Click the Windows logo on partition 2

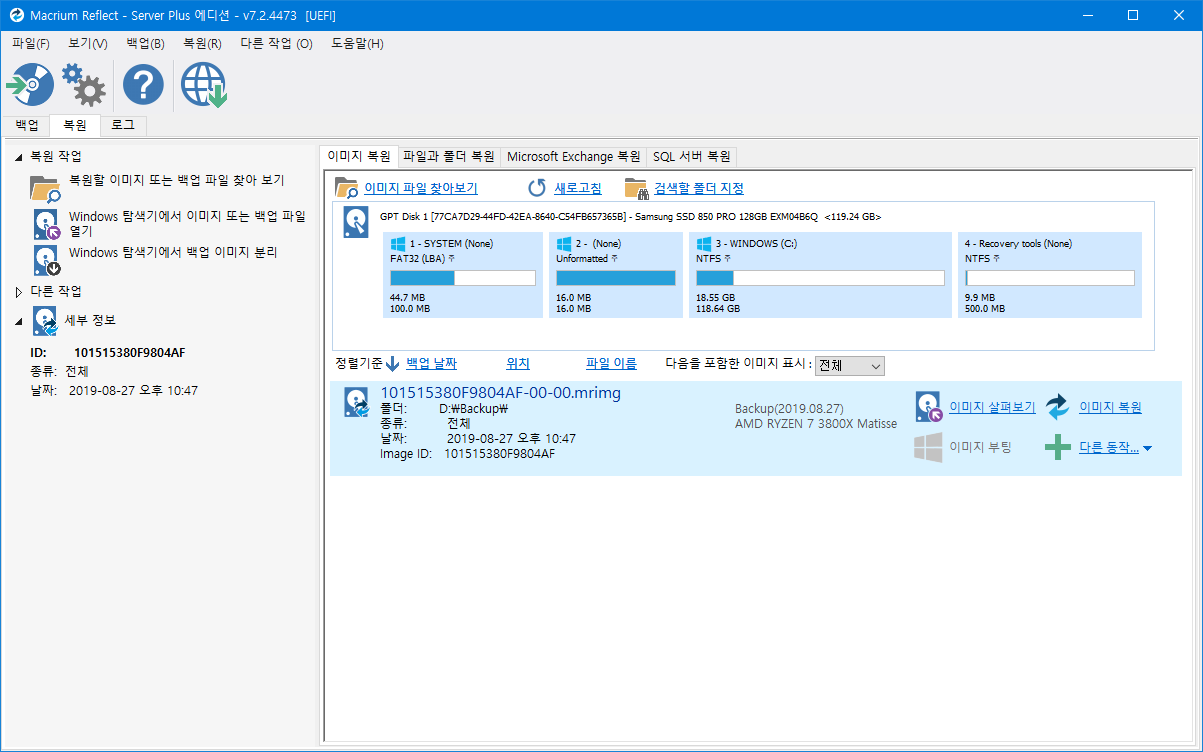(x=563, y=243)
